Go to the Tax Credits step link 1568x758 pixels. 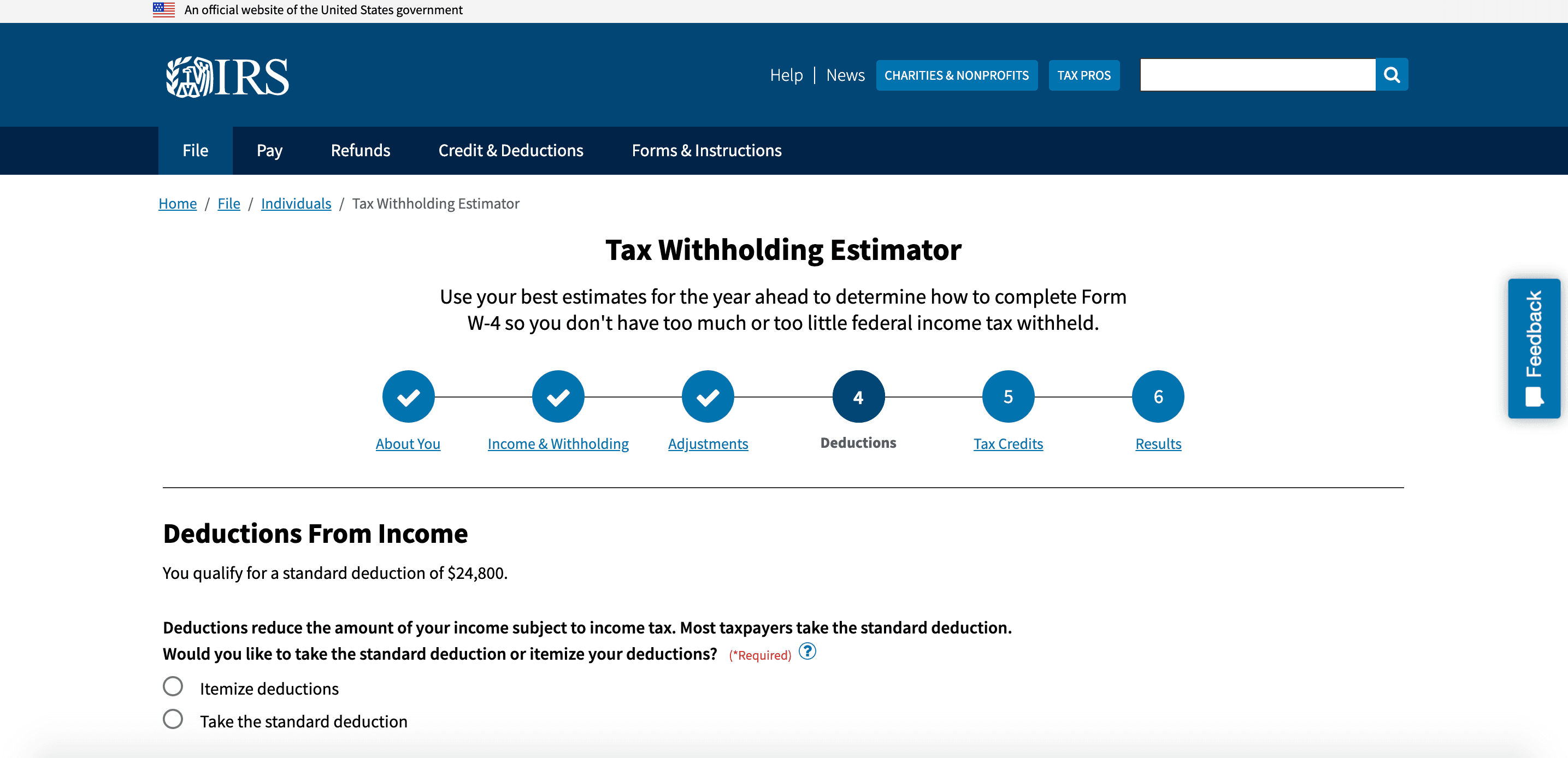(1007, 443)
